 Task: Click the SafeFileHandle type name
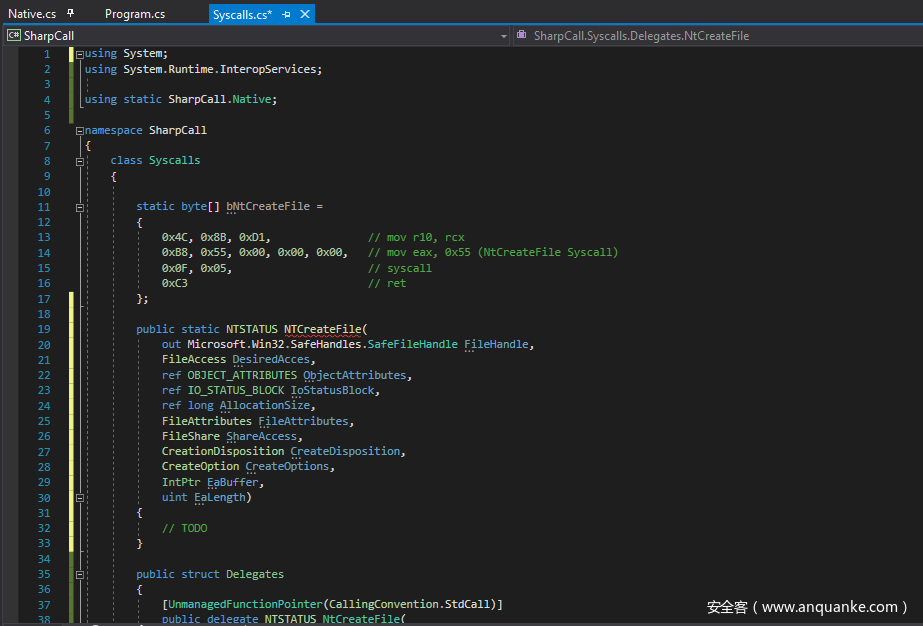point(412,344)
